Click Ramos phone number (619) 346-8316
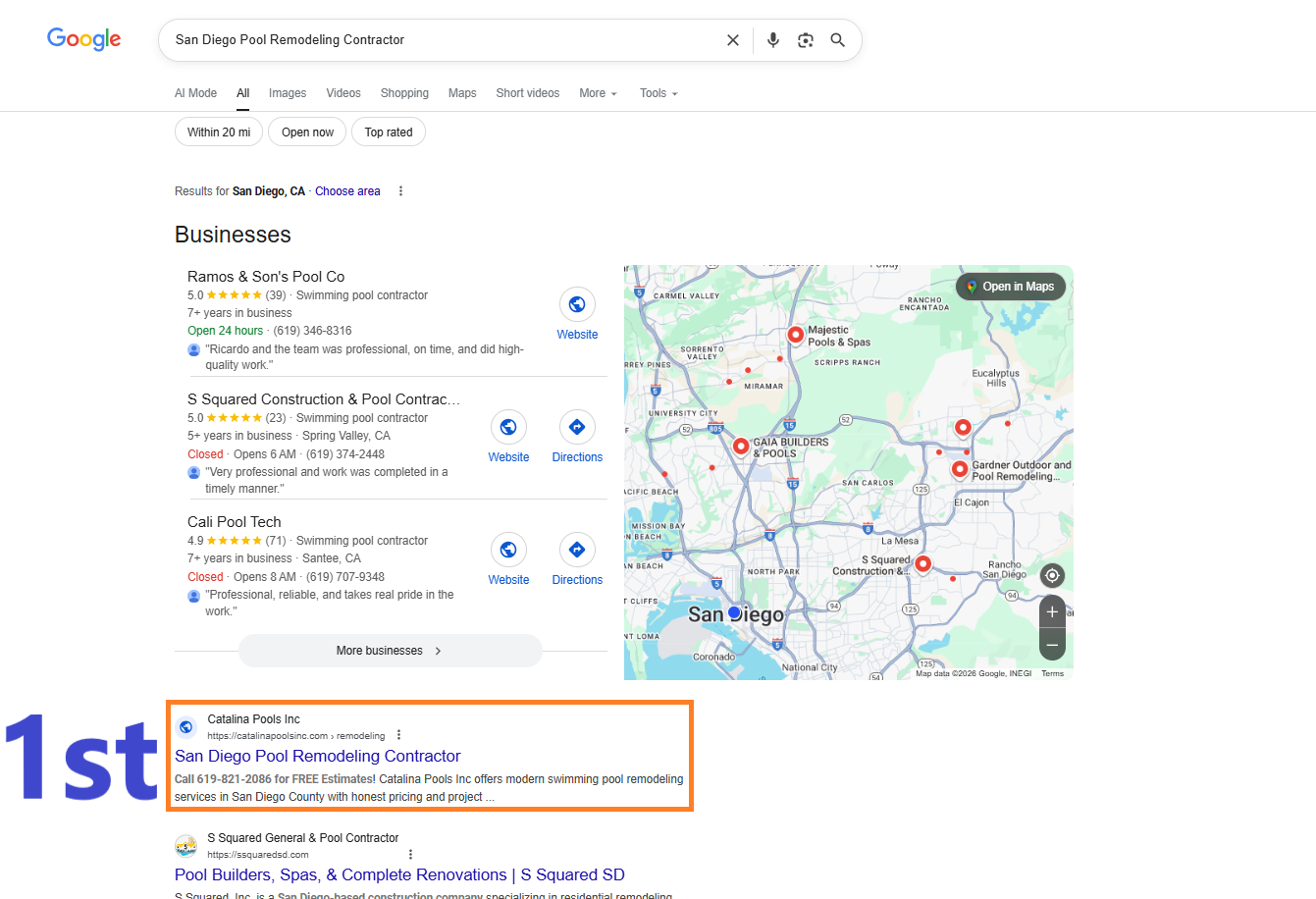Viewport: 1316px width, 899px height. (312, 331)
